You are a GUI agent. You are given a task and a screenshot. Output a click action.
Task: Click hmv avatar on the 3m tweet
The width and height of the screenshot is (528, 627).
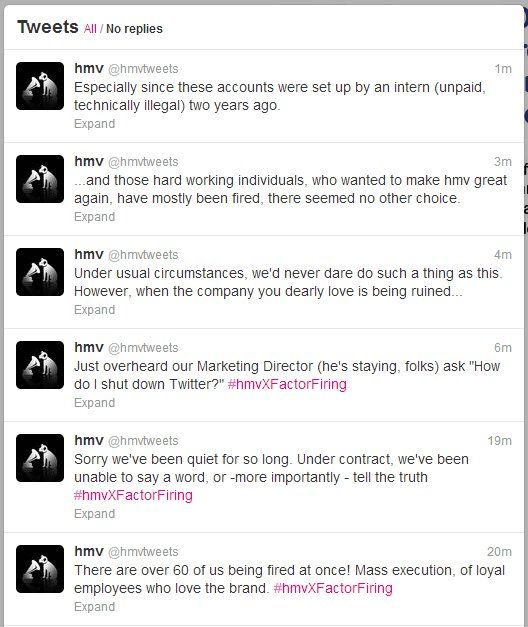(40, 179)
